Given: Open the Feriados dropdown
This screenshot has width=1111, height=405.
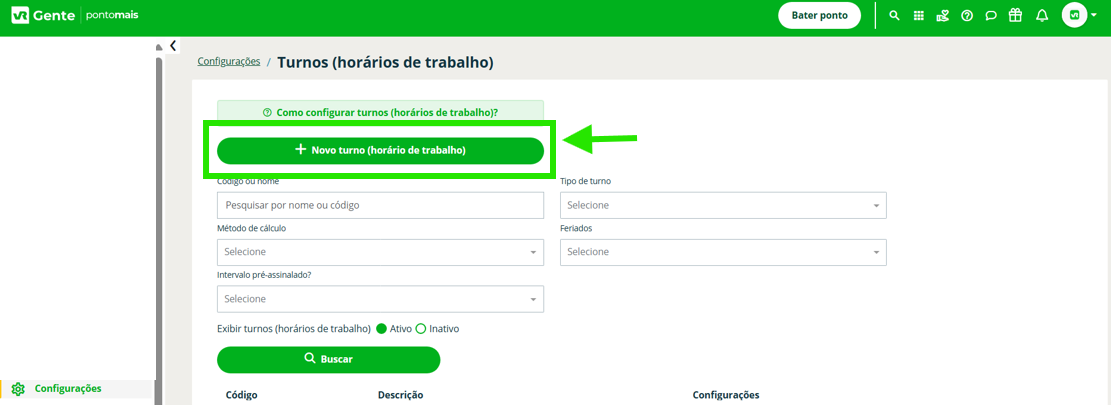Looking at the screenshot, I should pyautogui.click(x=723, y=252).
